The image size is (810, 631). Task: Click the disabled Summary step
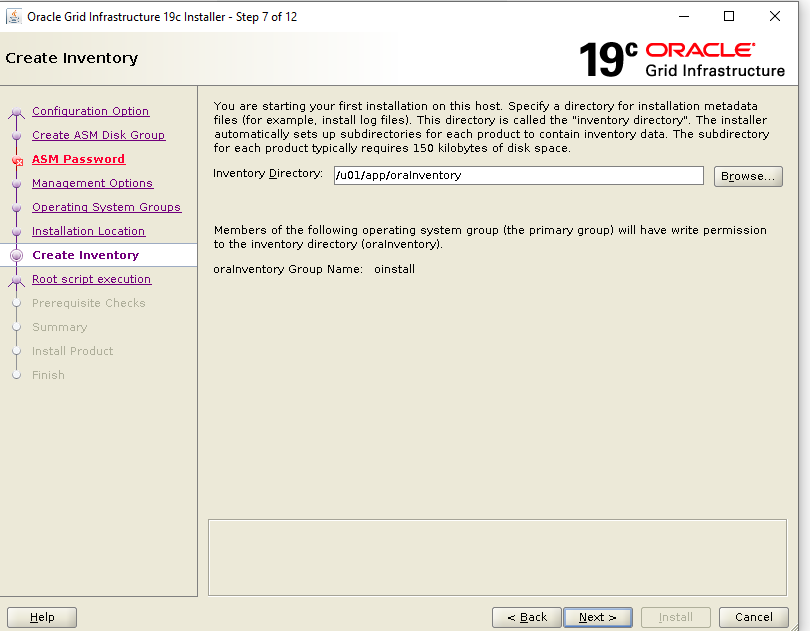[x=60, y=327]
